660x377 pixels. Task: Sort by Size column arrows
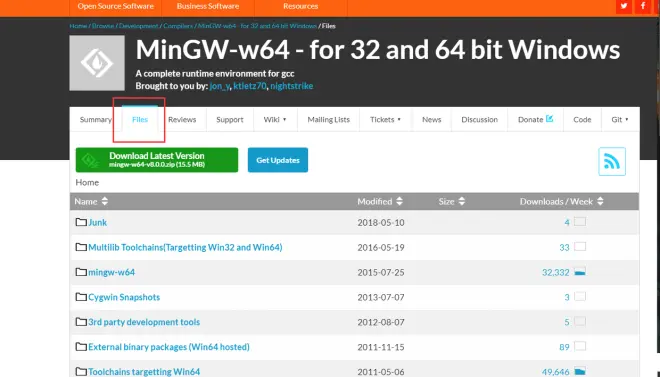[x=462, y=201]
